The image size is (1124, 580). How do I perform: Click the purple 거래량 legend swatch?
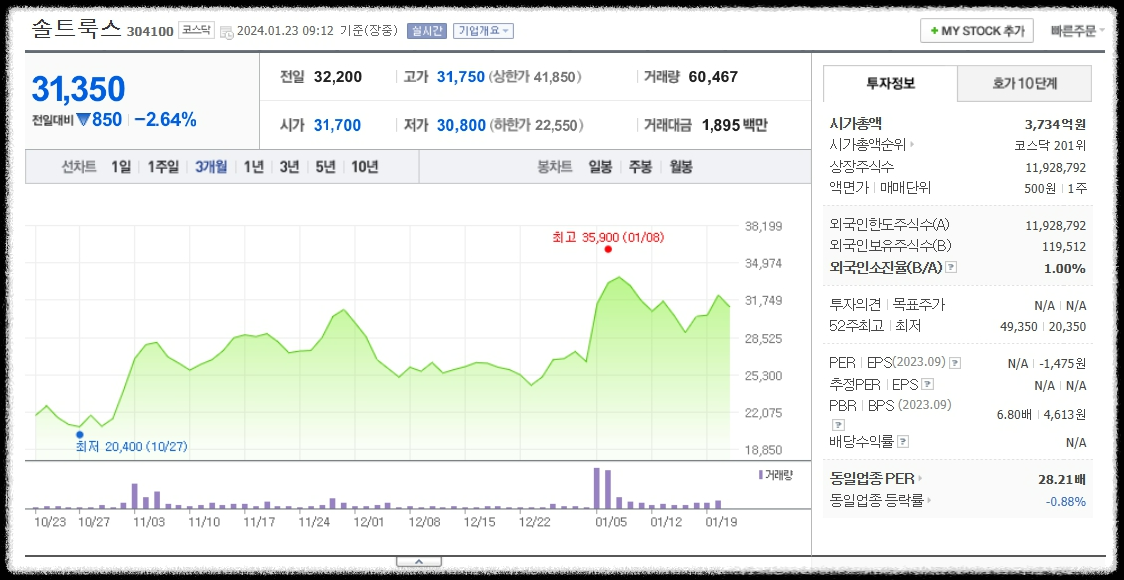click(x=761, y=475)
